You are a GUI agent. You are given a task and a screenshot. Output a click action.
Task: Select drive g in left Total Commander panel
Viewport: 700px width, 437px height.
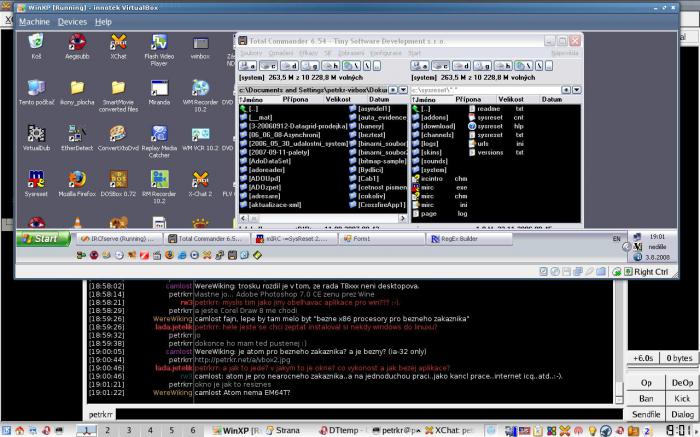pos(309,66)
